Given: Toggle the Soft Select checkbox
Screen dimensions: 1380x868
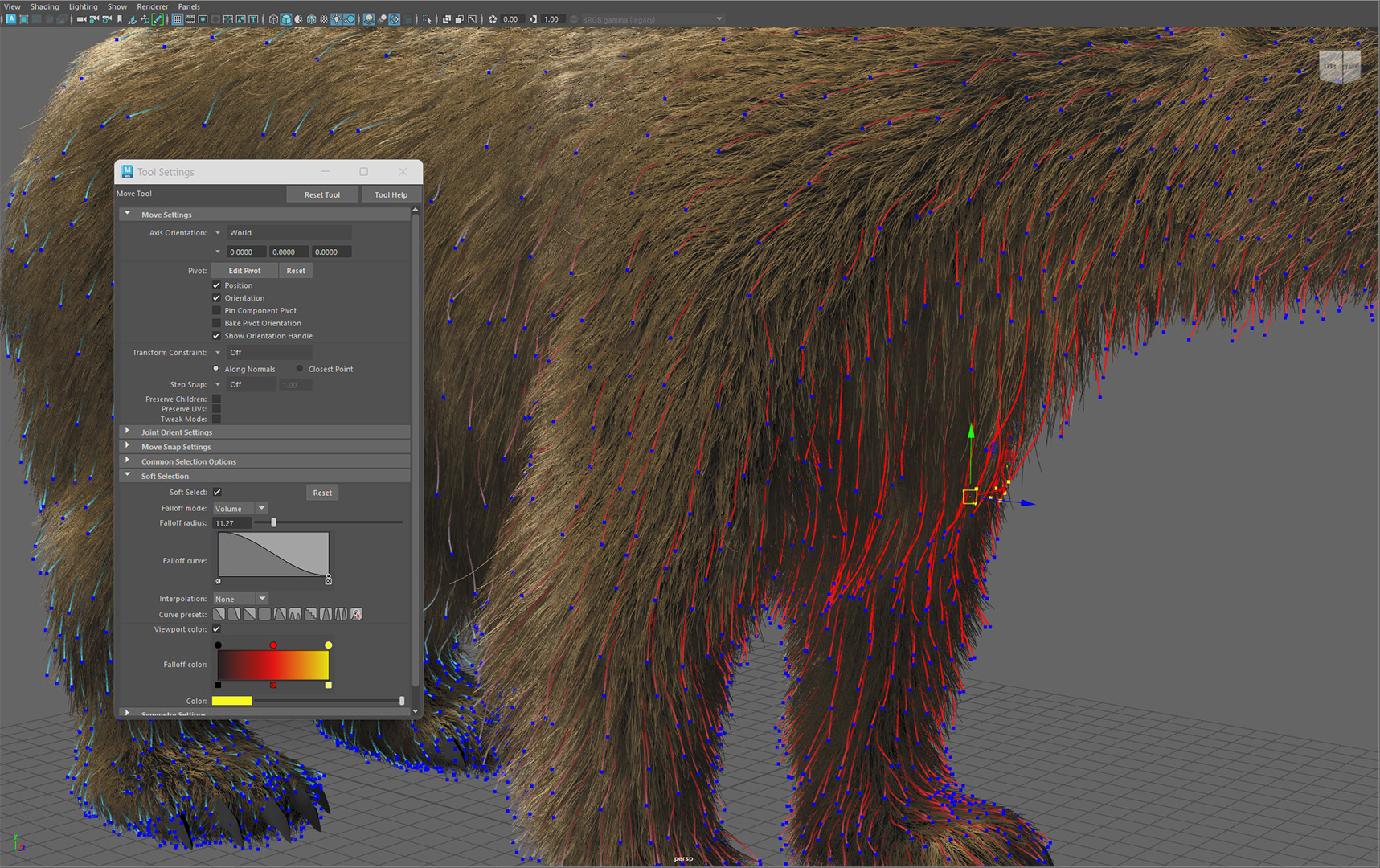Looking at the screenshot, I should (217, 492).
